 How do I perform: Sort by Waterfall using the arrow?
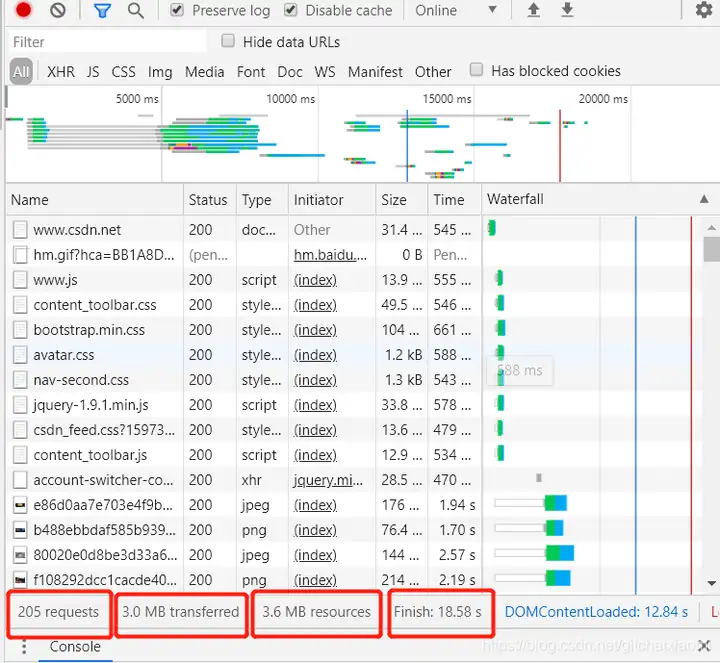pyautogui.click(x=704, y=199)
